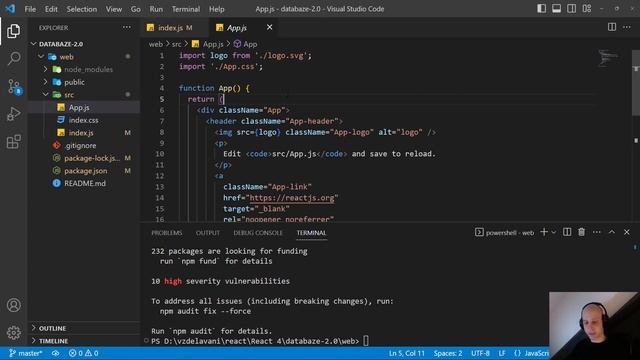
Task: Close the terminal panel
Action: pos(627,232)
